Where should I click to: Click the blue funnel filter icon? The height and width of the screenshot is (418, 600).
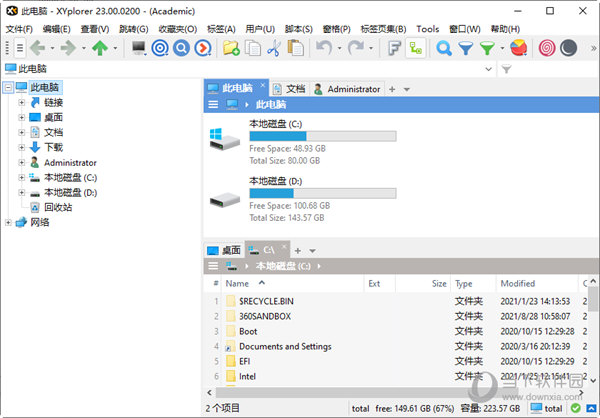tap(466, 48)
